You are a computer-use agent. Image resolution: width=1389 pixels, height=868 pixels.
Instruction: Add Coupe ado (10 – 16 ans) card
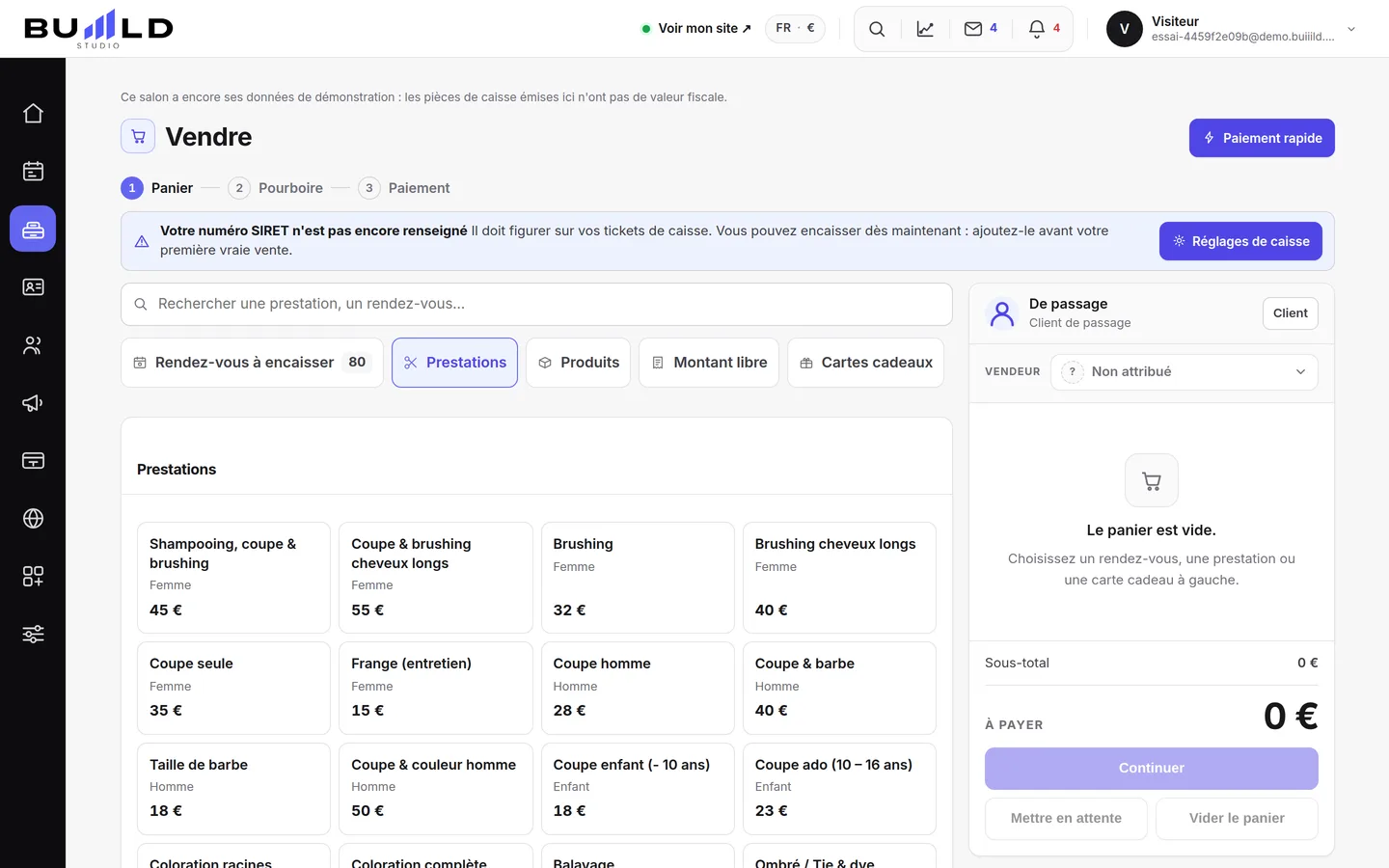pyautogui.click(x=839, y=789)
